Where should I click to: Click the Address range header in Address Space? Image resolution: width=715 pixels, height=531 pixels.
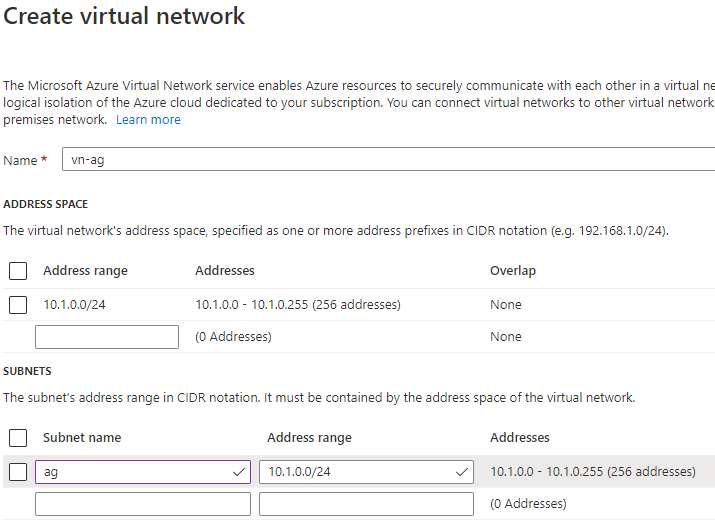coord(85,271)
